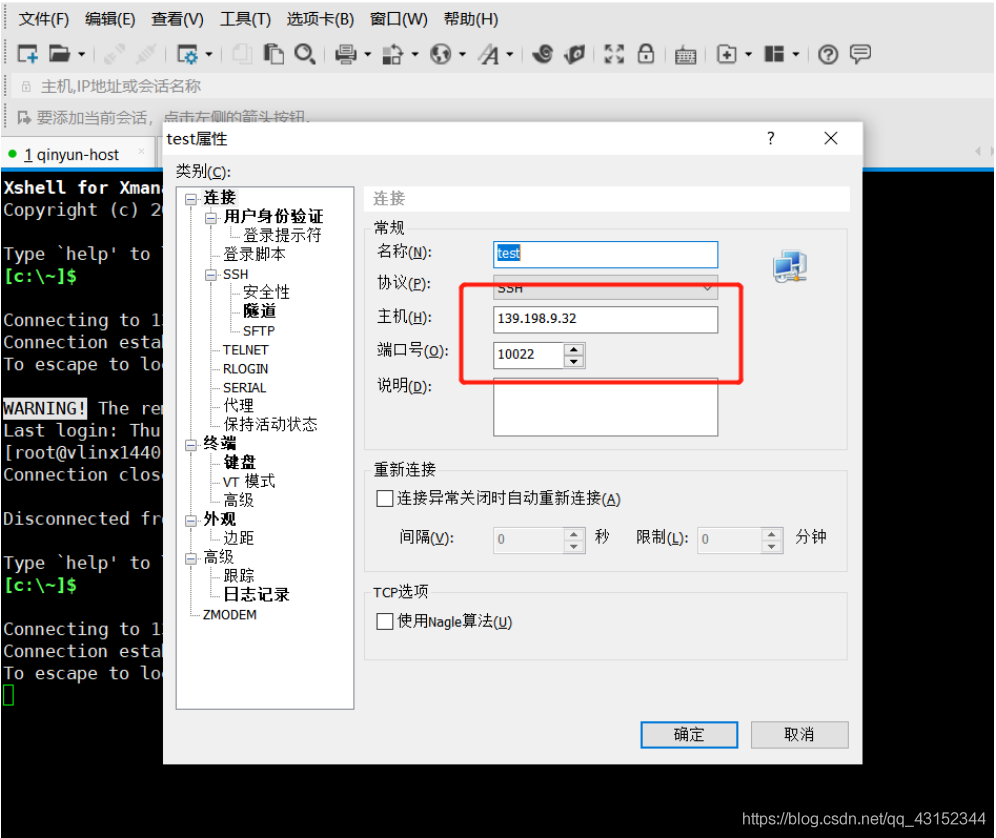The width and height of the screenshot is (996, 838).
Task: Click the New Session toolbar icon
Action: (27, 55)
